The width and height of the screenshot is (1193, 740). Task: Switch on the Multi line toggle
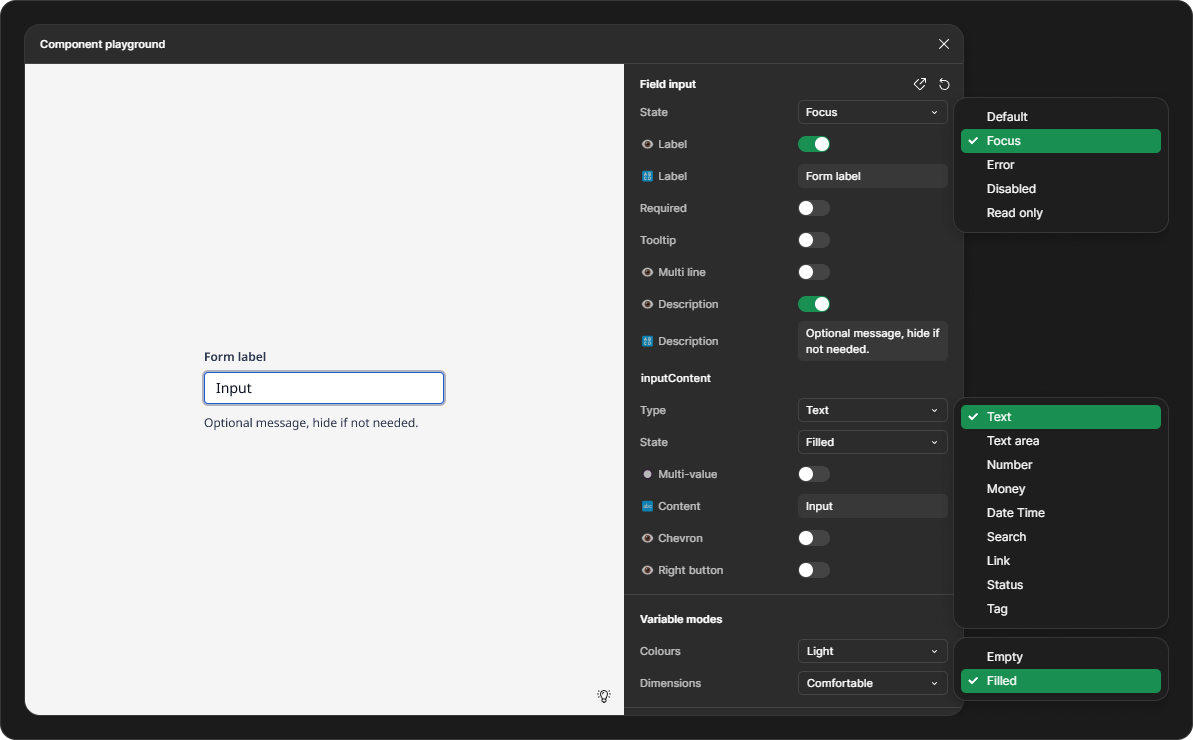tap(813, 272)
